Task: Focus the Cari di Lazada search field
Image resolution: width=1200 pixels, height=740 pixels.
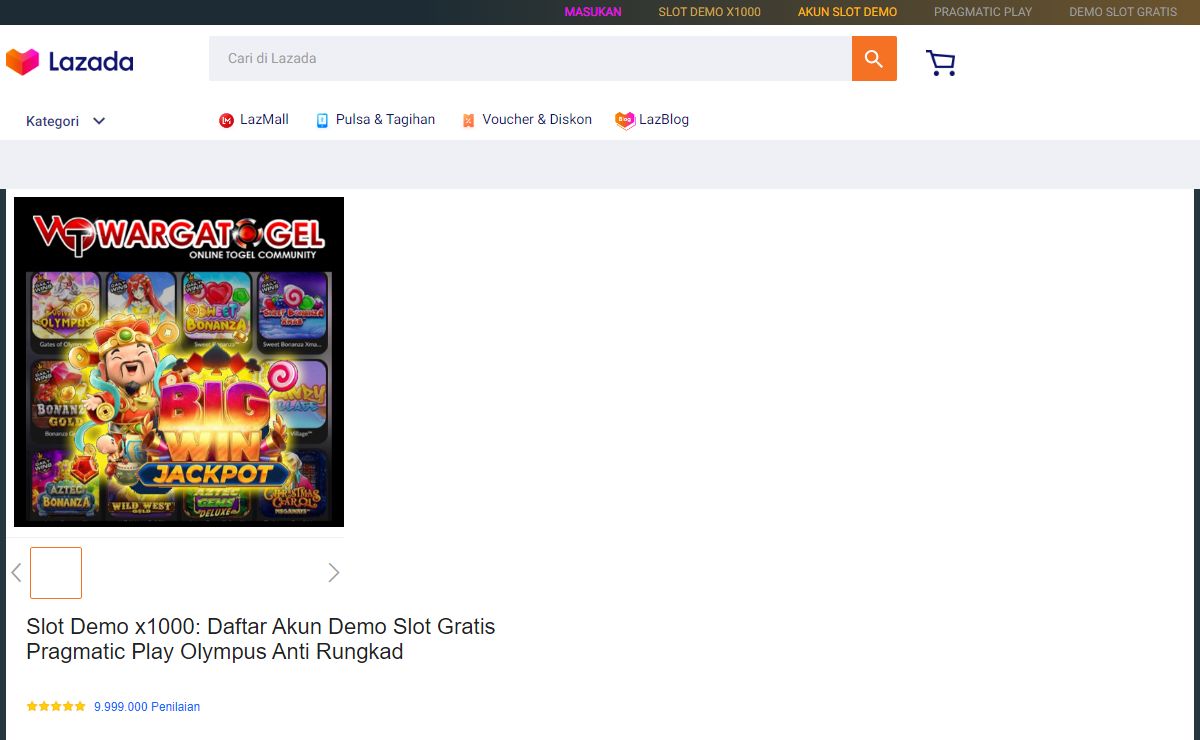Action: pos(530,59)
